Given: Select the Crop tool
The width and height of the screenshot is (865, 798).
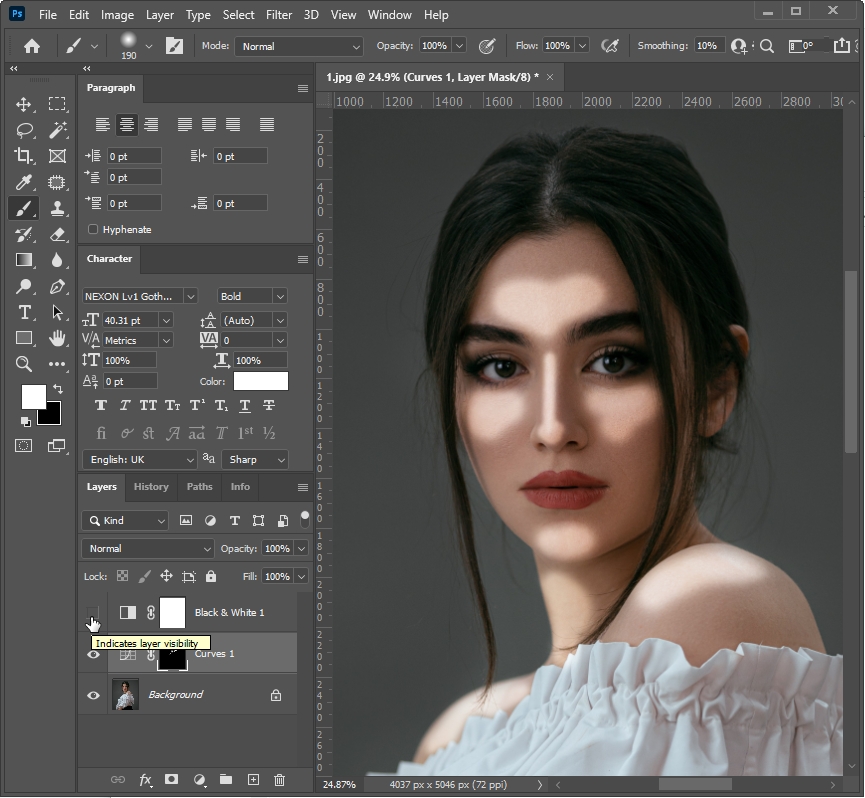Looking at the screenshot, I should (23, 156).
